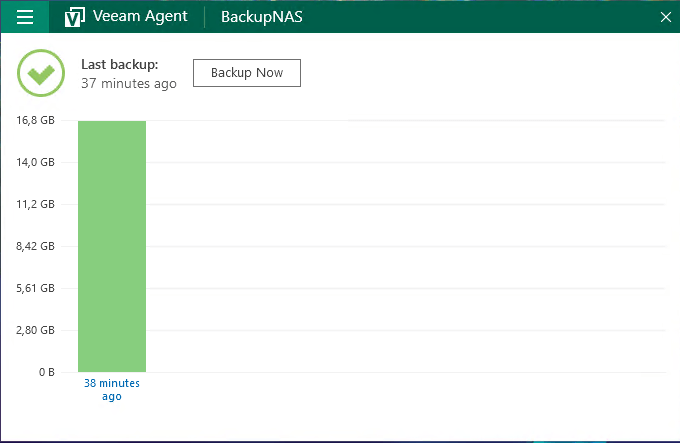Click the 11,2 GB axis label
Screen dimensions: 680x443
tap(35, 204)
